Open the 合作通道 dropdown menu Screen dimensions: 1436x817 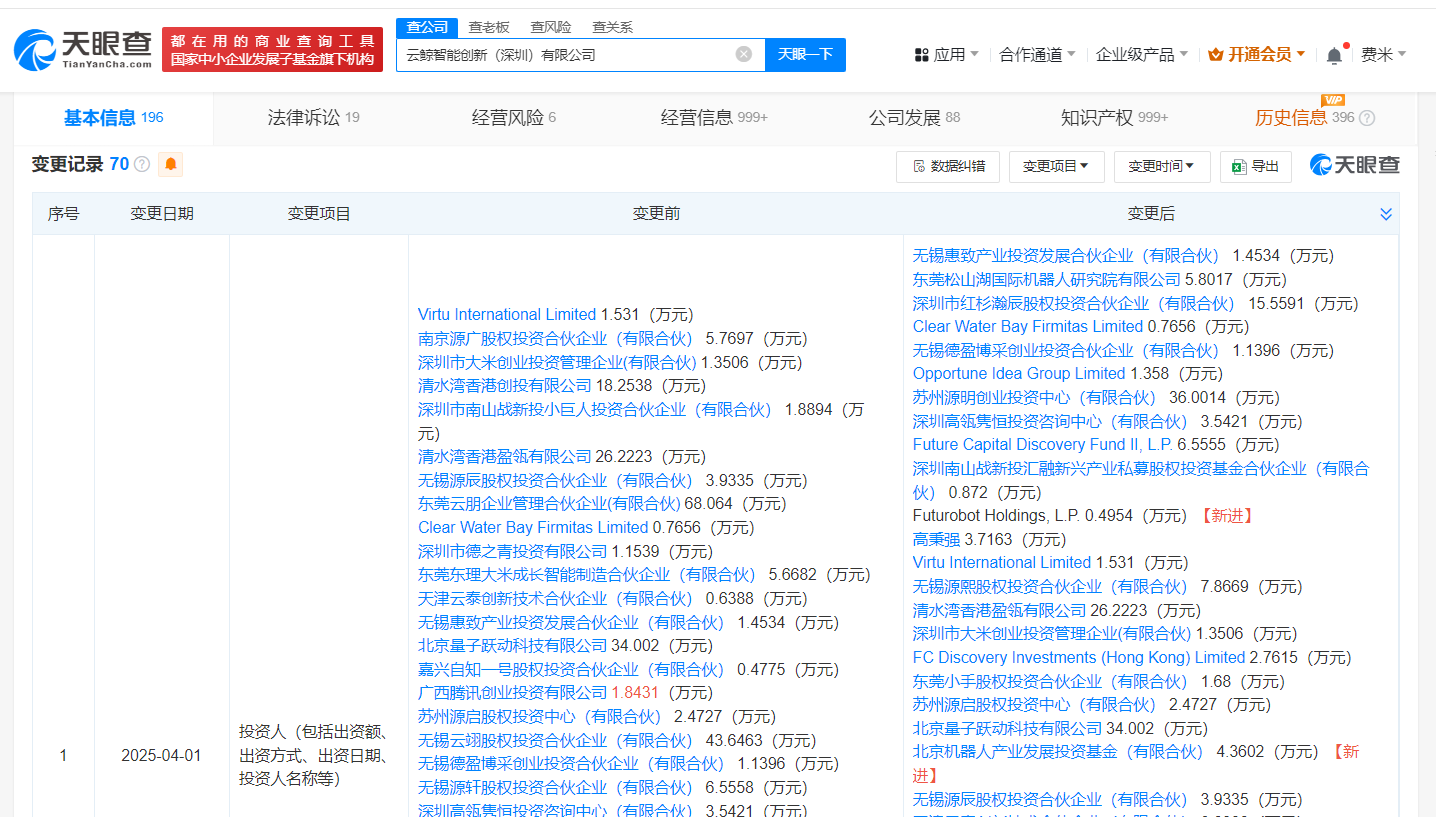point(1037,55)
